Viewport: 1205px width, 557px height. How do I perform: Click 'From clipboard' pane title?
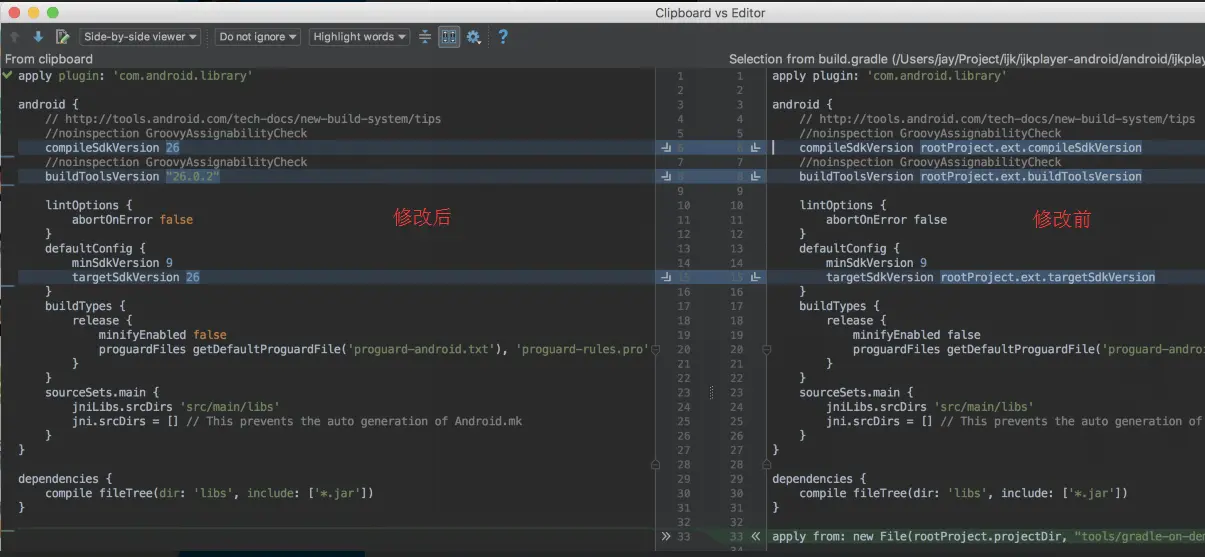[x=48, y=59]
